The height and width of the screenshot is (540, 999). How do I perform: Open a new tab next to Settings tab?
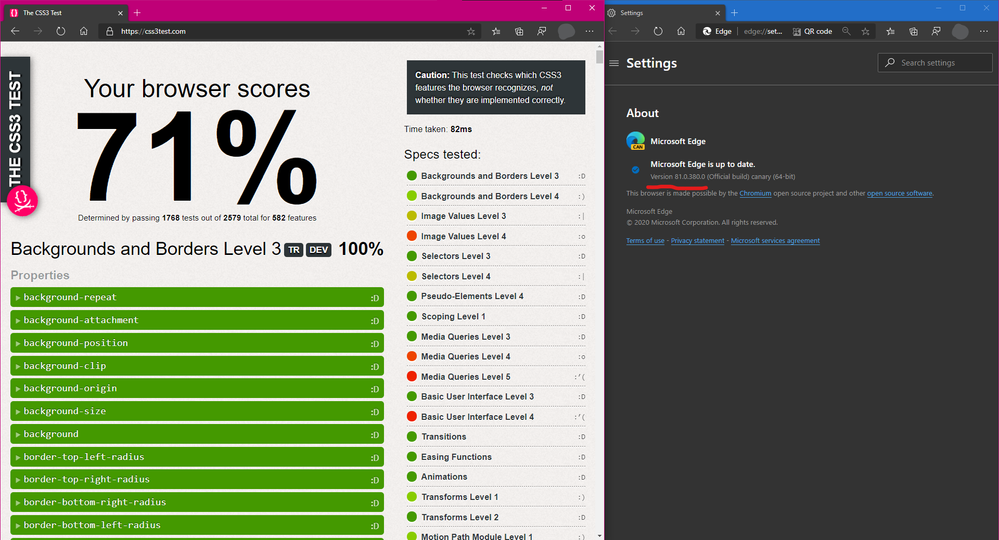point(734,13)
